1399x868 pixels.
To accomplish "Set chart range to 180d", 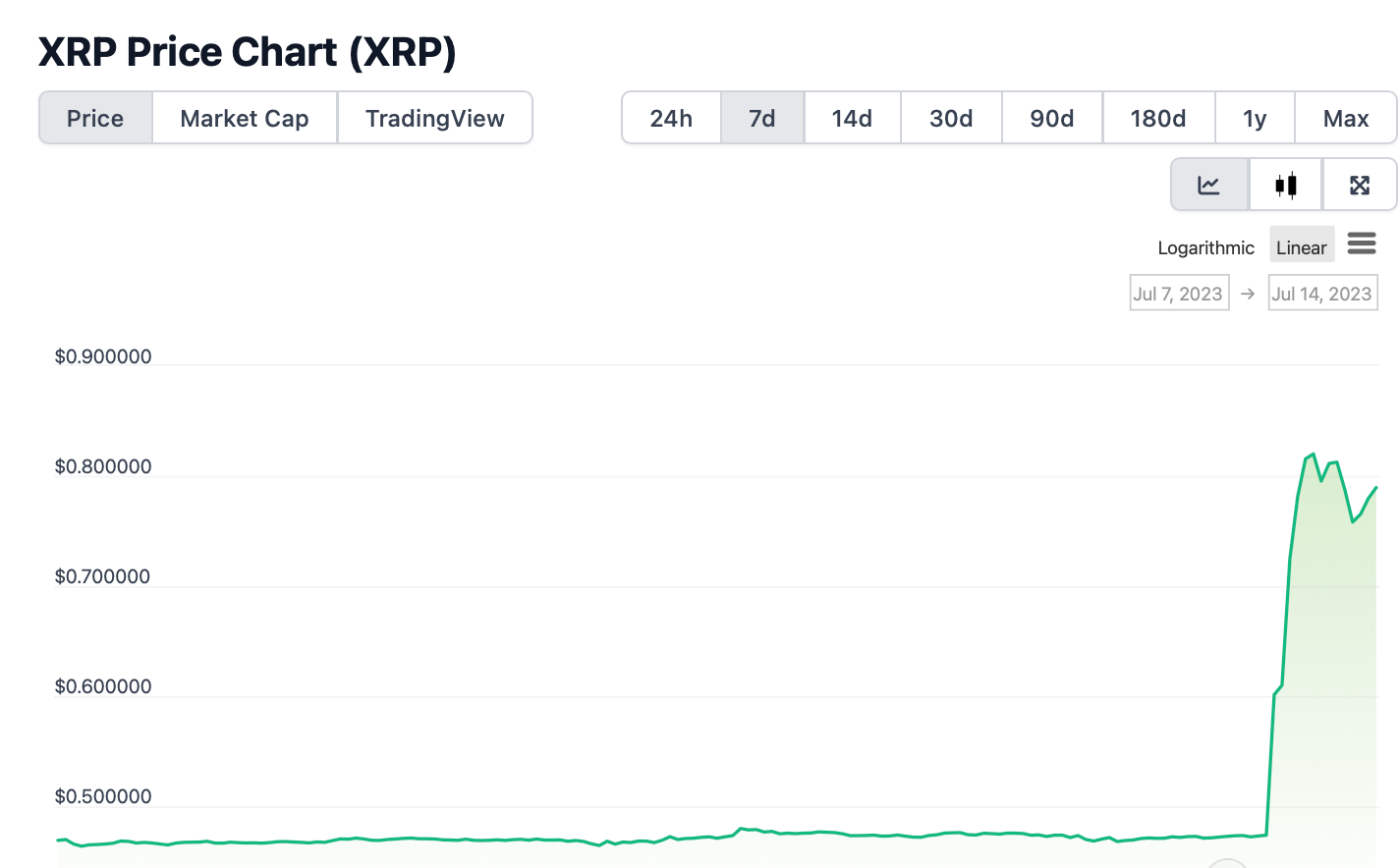I will (1158, 118).
